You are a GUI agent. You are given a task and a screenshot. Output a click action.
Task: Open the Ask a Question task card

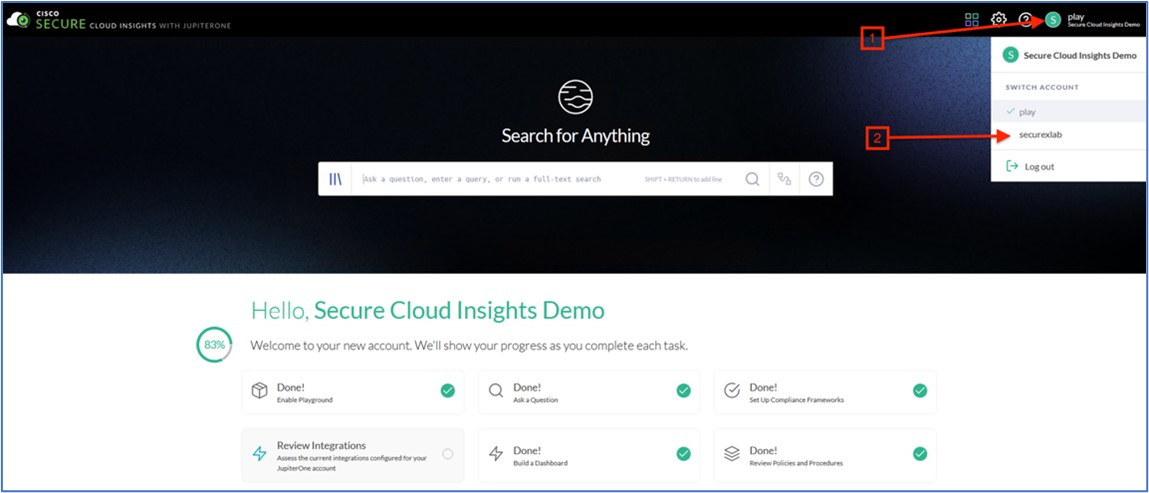(x=589, y=393)
